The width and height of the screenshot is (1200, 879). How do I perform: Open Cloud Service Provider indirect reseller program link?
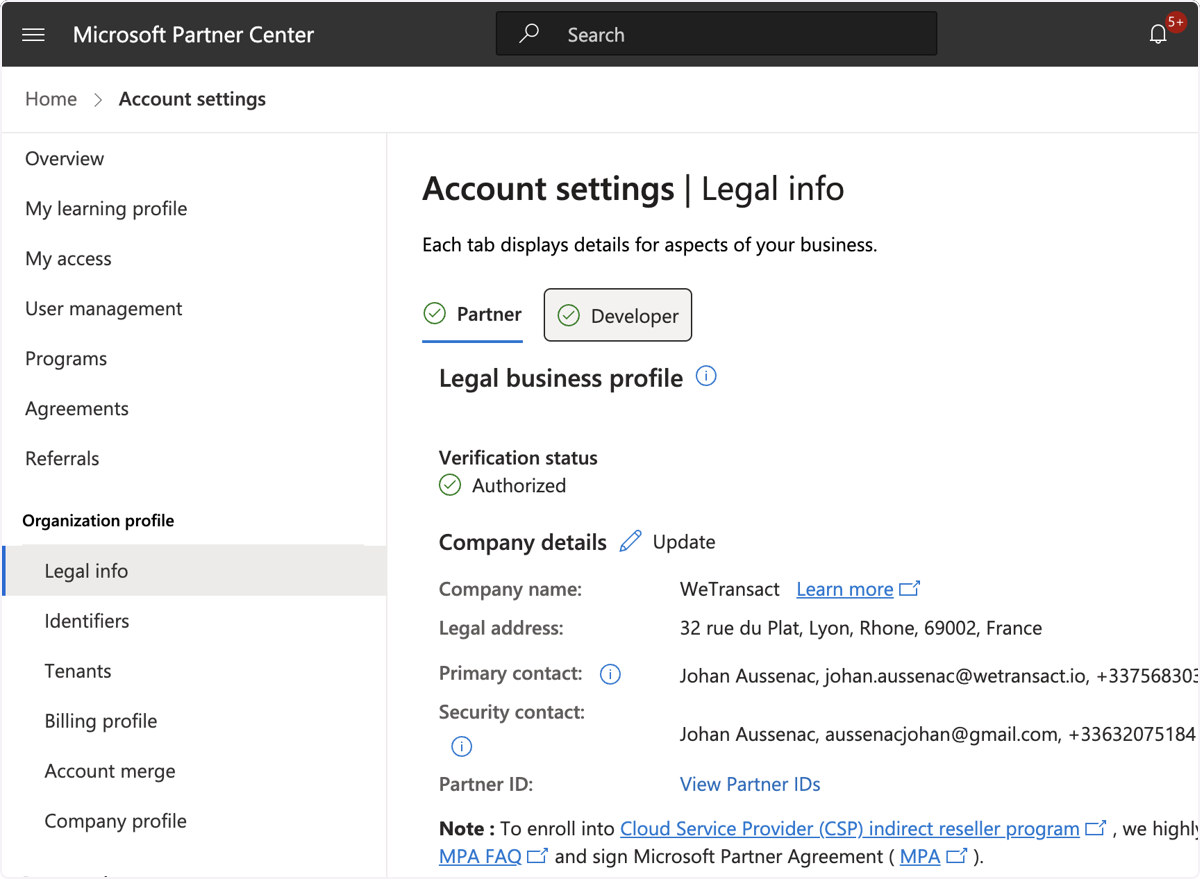click(850, 828)
